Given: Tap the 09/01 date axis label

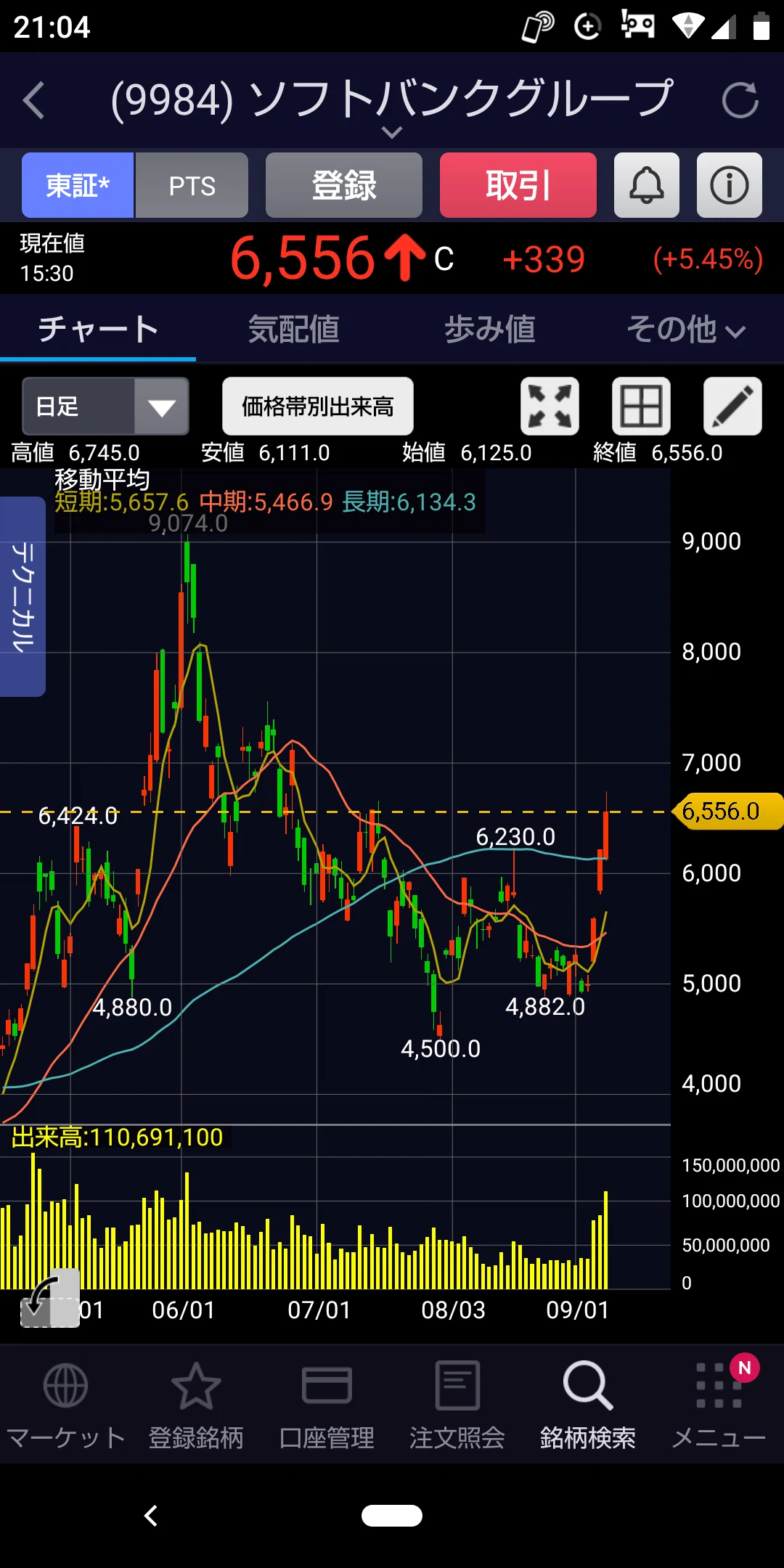Looking at the screenshot, I should click(578, 1310).
